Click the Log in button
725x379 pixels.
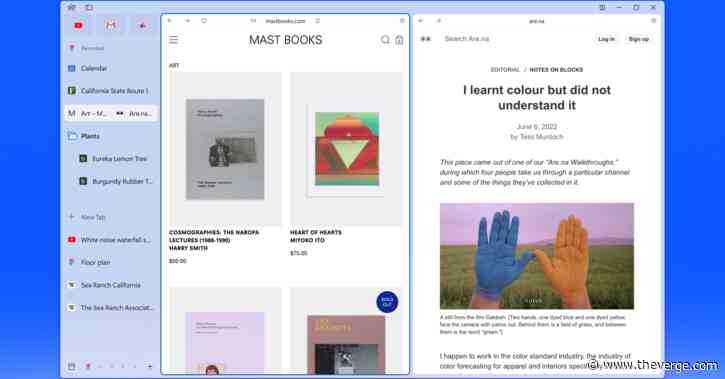coord(606,39)
